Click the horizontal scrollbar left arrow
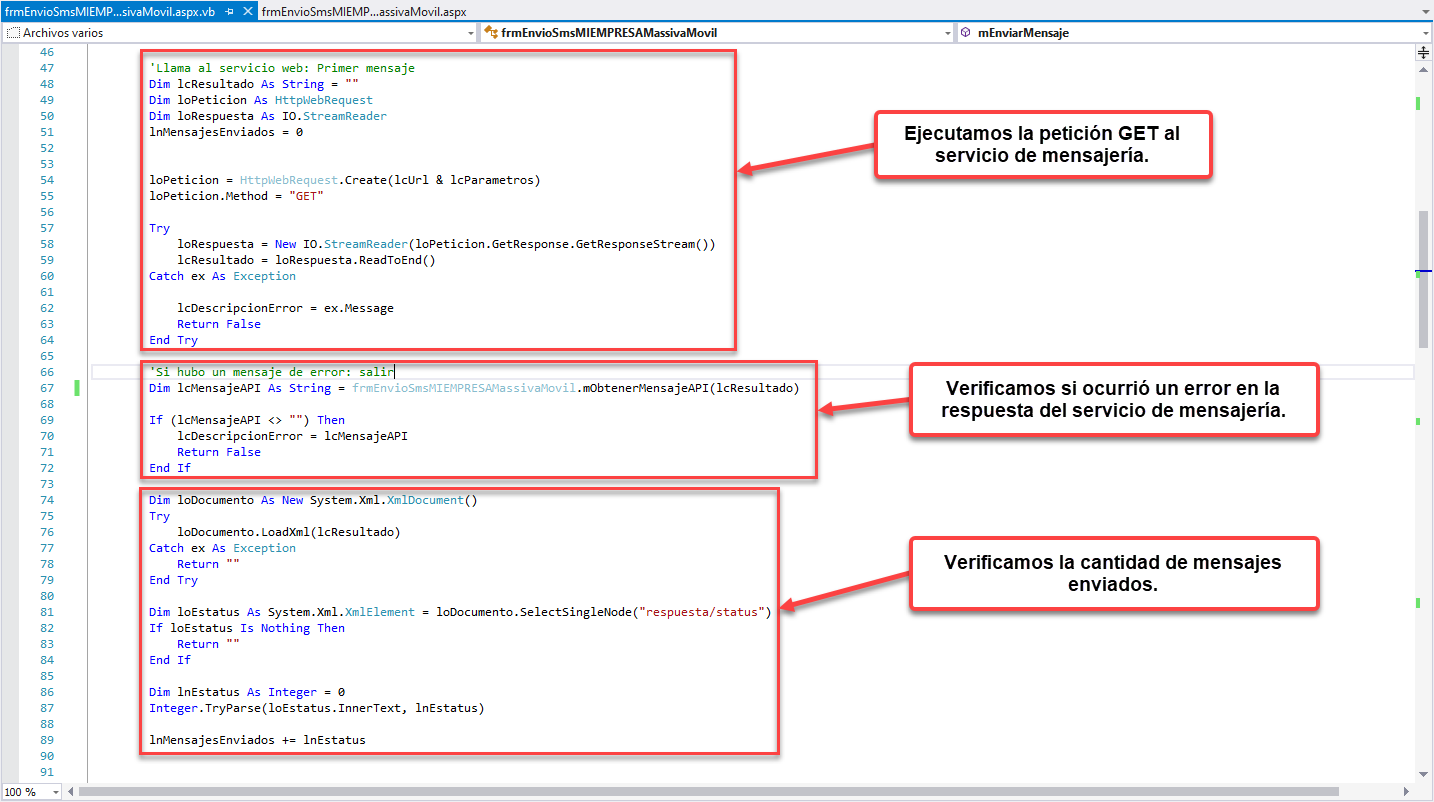Image resolution: width=1434 pixels, height=802 pixels. tap(71, 791)
